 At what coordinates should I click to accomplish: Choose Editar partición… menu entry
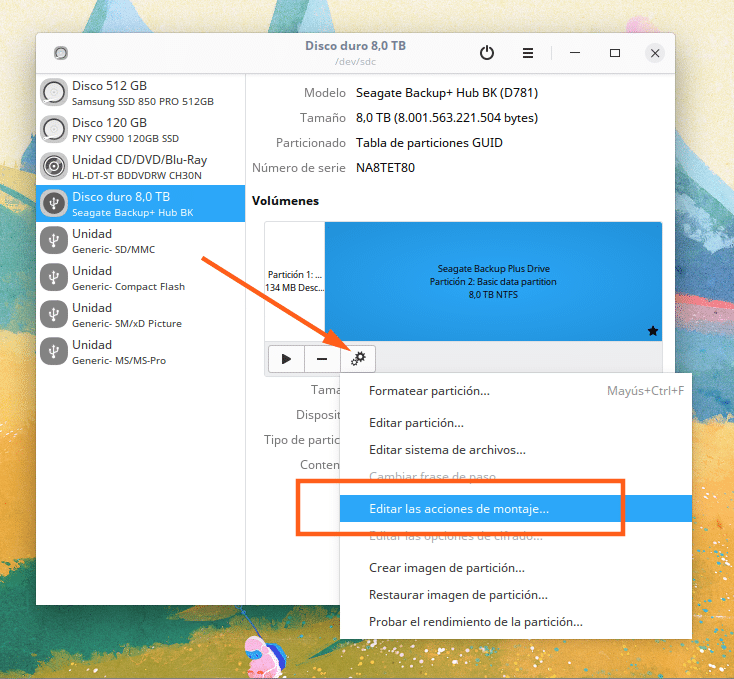516,423
